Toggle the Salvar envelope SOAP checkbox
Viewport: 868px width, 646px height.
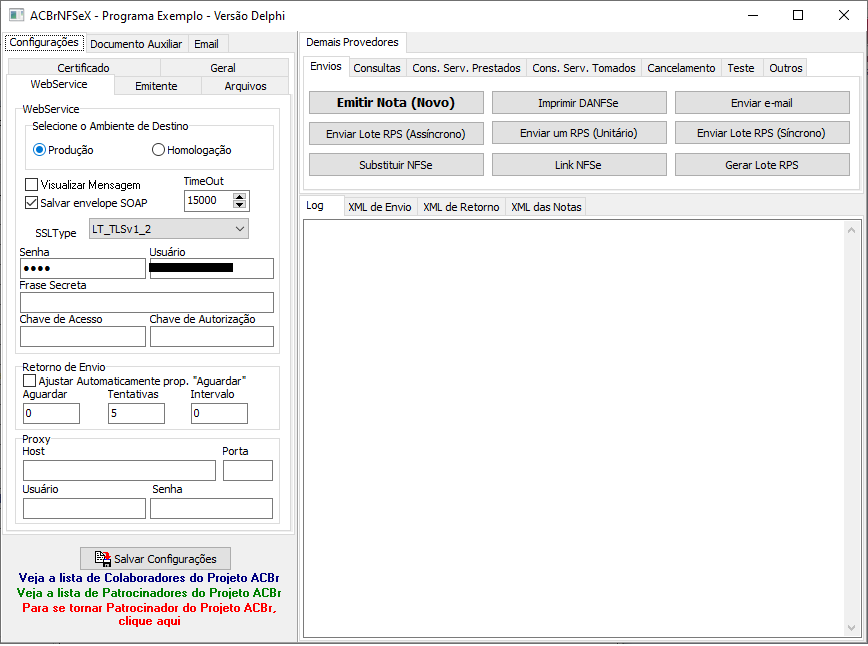(32, 203)
